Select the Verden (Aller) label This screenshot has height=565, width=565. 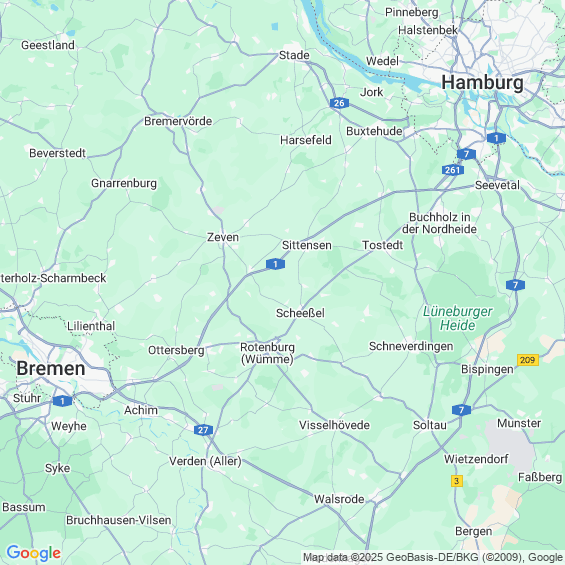coord(205,461)
